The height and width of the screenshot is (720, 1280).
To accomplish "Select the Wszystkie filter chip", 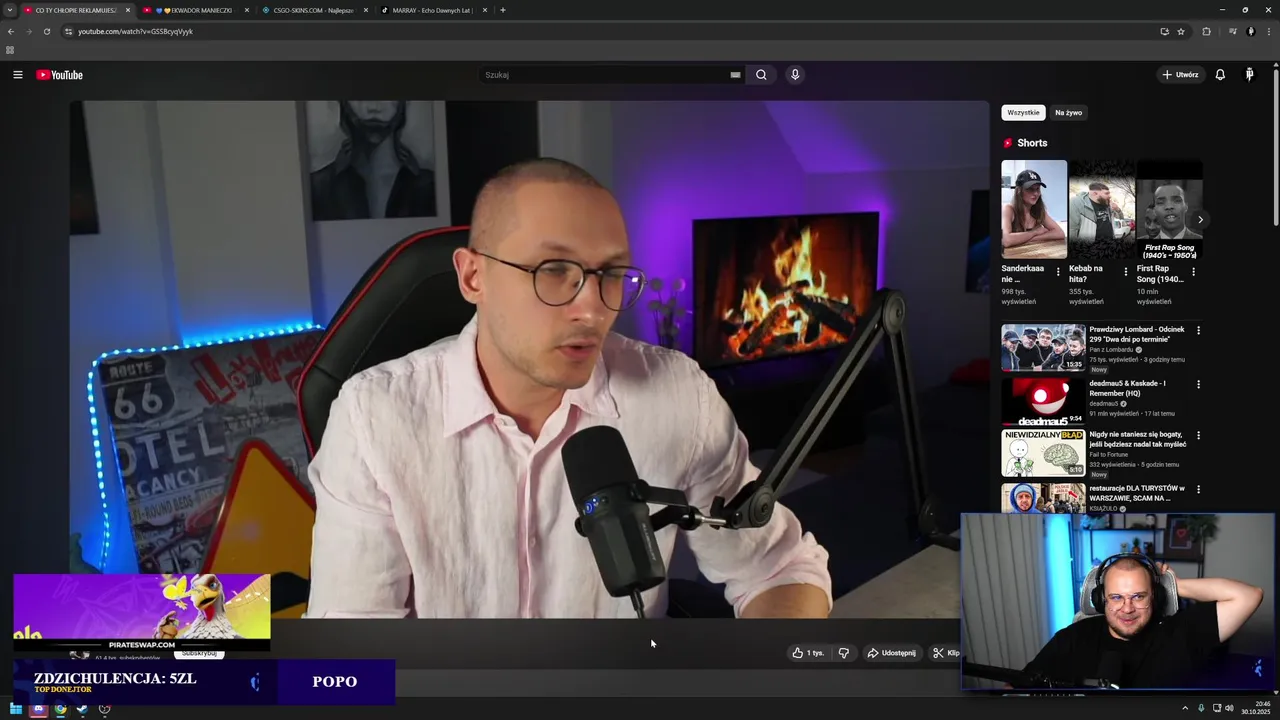I will coord(1023,113).
